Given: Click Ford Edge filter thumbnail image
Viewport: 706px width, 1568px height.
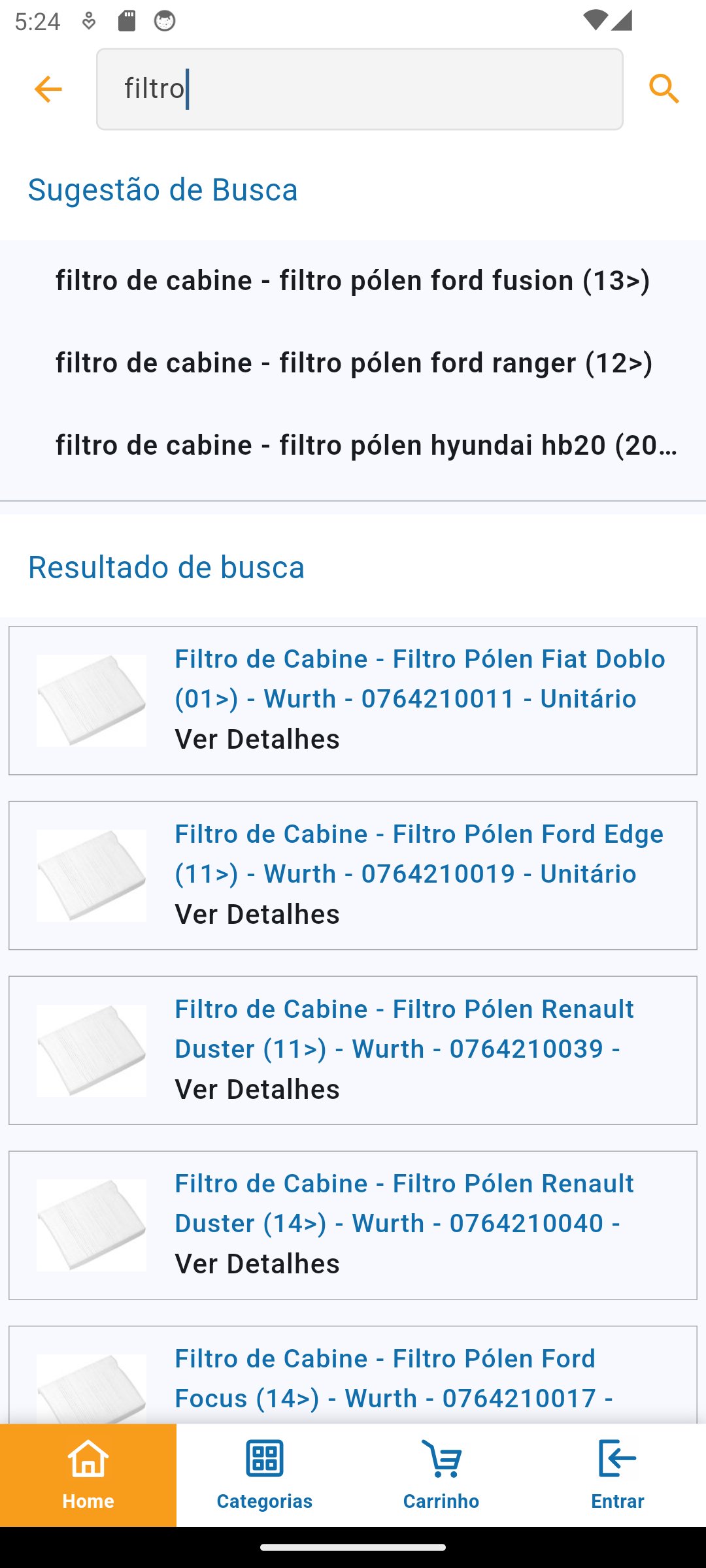Looking at the screenshot, I should click(92, 875).
